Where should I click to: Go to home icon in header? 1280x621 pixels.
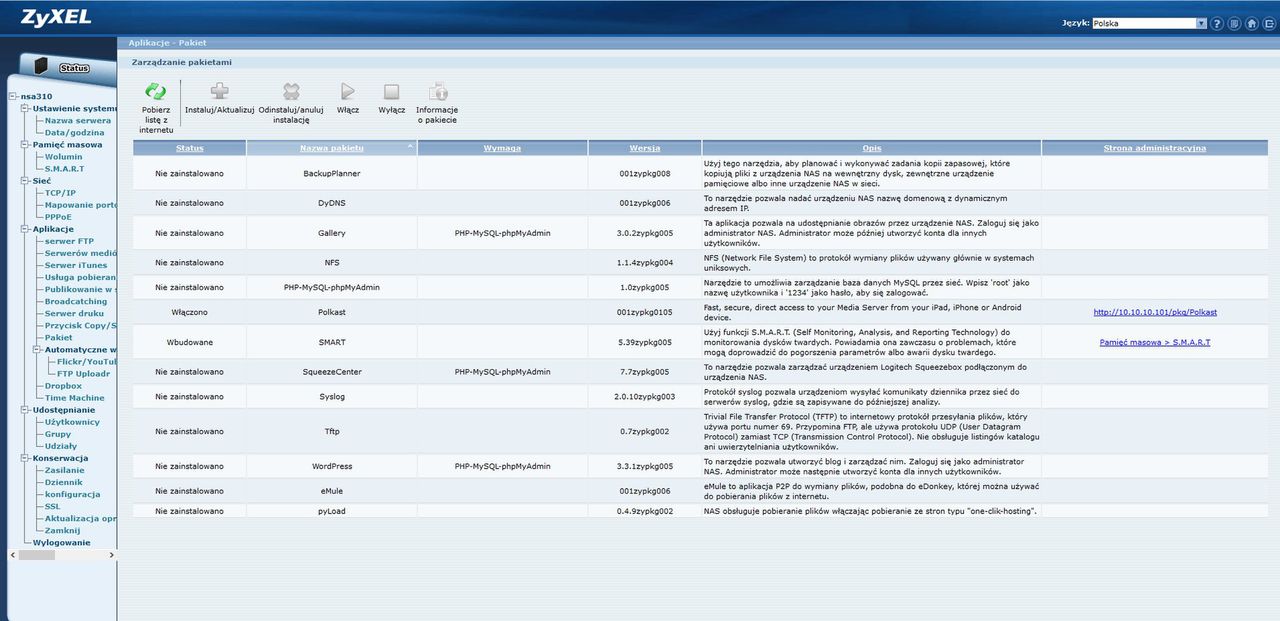tap(1251, 23)
